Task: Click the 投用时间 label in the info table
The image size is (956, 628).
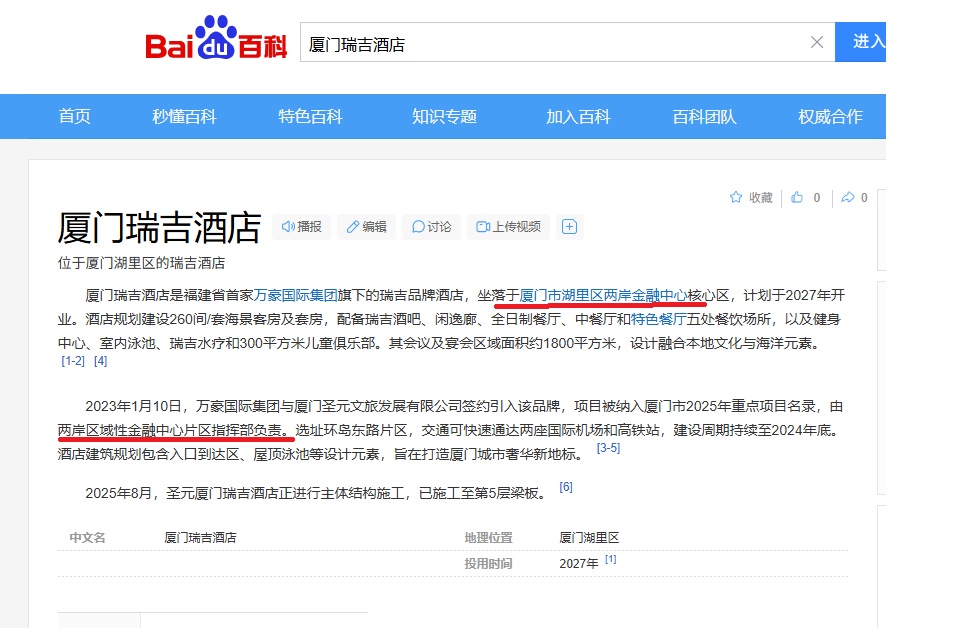Action: click(x=488, y=563)
